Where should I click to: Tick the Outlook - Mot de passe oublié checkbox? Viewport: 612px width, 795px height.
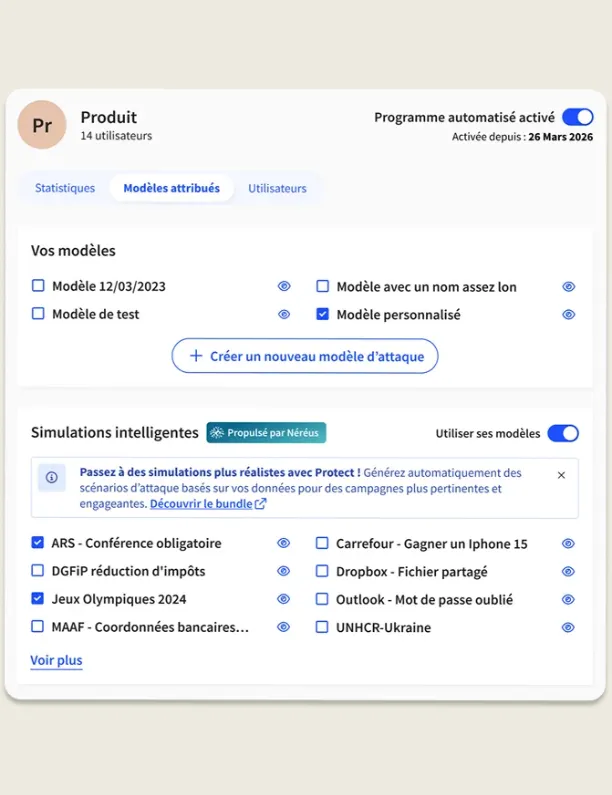point(322,599)
